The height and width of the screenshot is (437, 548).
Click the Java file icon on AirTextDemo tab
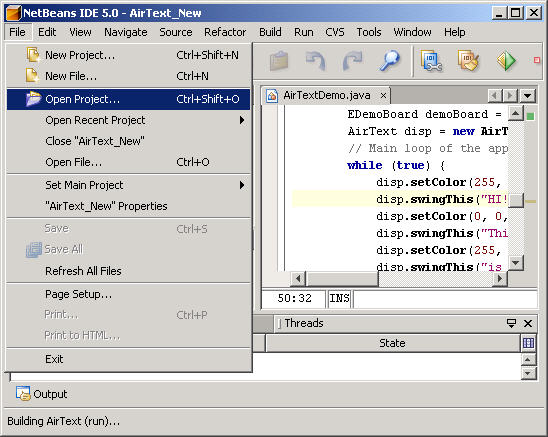click(x=272, y=95)
